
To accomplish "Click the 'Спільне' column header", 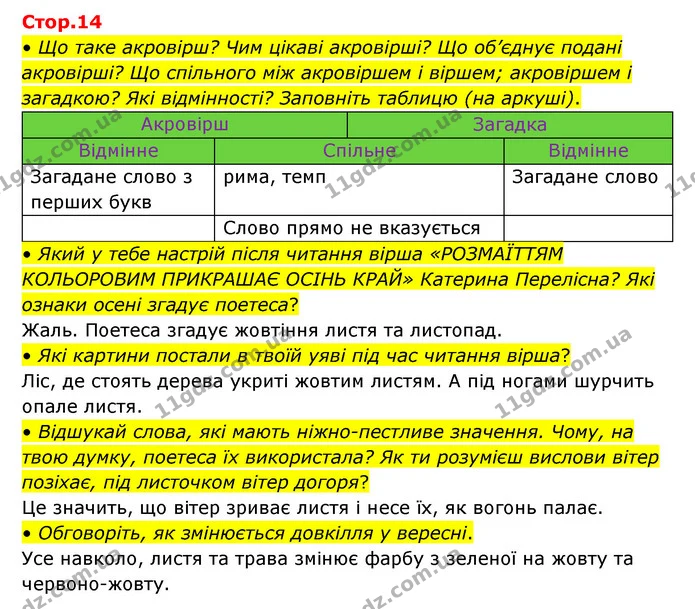I will point(359,151).
